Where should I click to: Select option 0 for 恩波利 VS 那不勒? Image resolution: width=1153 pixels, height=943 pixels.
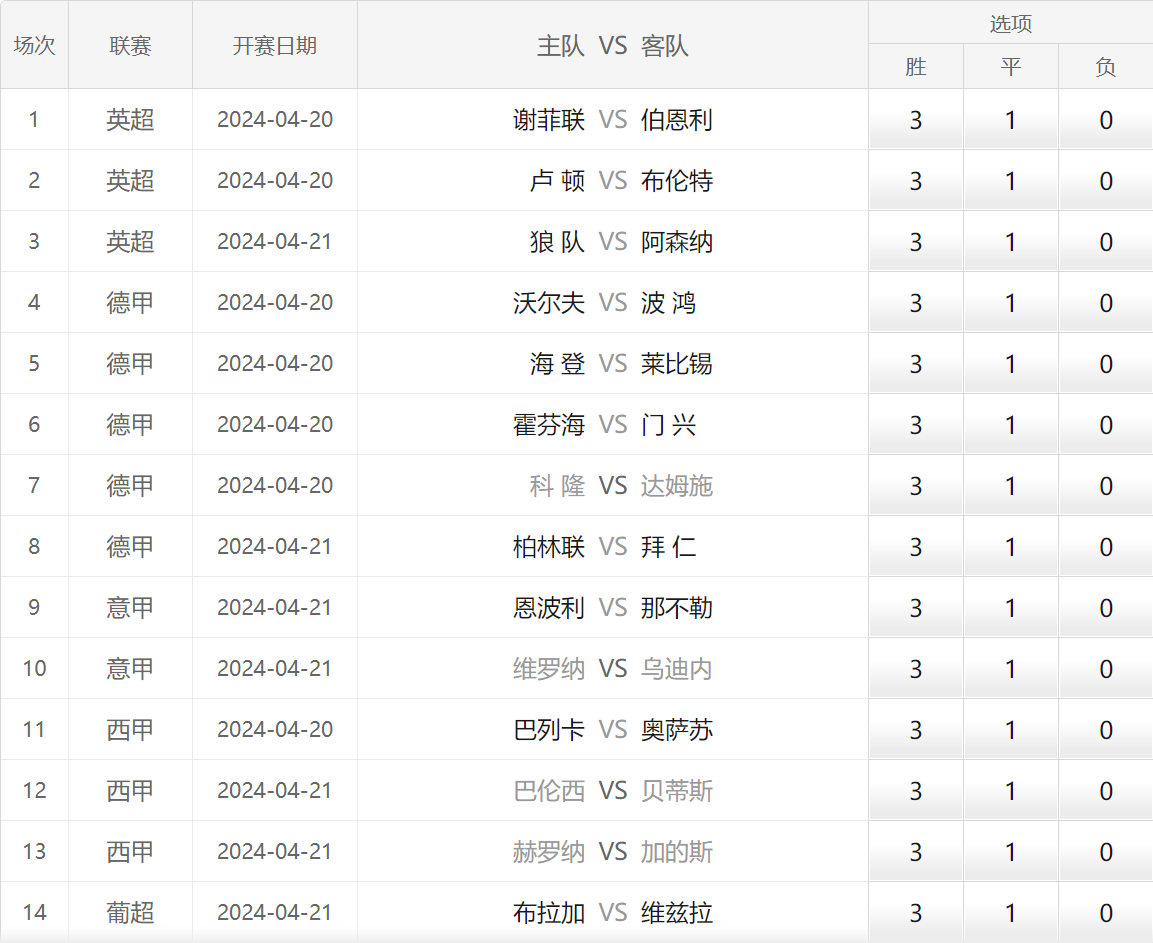1106,608
